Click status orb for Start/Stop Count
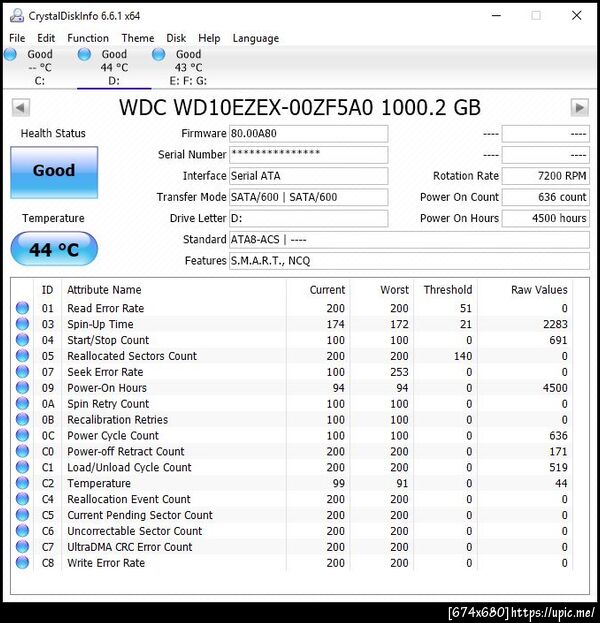Image resolution: width=600 pixels, height=623 pixels. (22, 340)
